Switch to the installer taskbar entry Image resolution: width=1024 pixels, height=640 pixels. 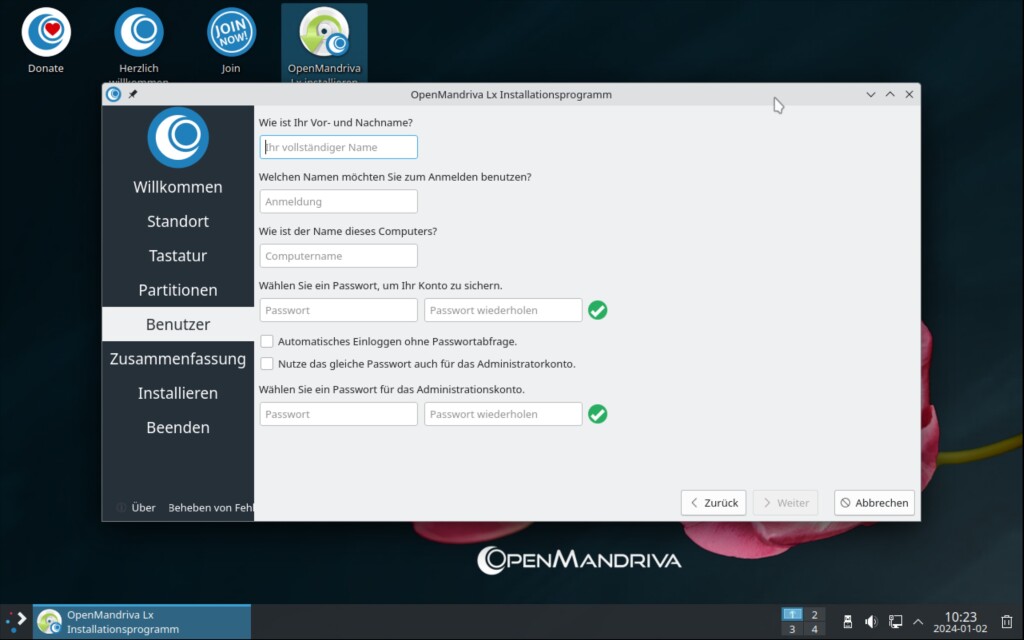(142, 622)
